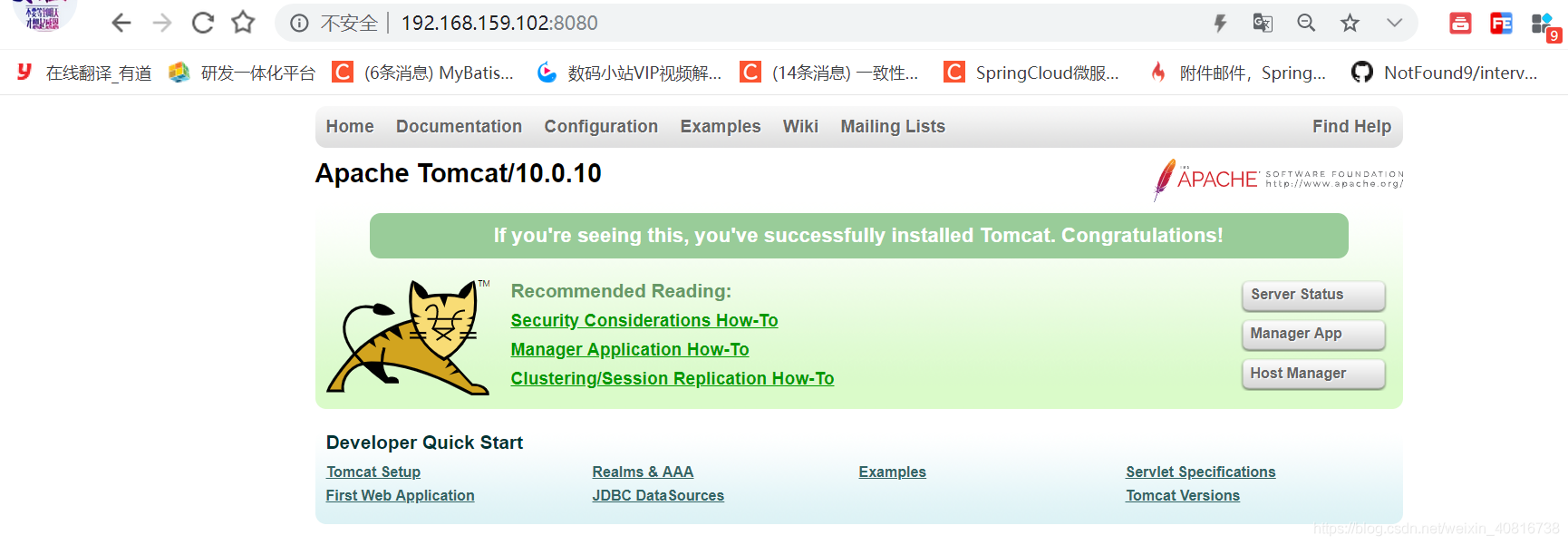Click Find Help in the nav bar

click(1351, 126)
